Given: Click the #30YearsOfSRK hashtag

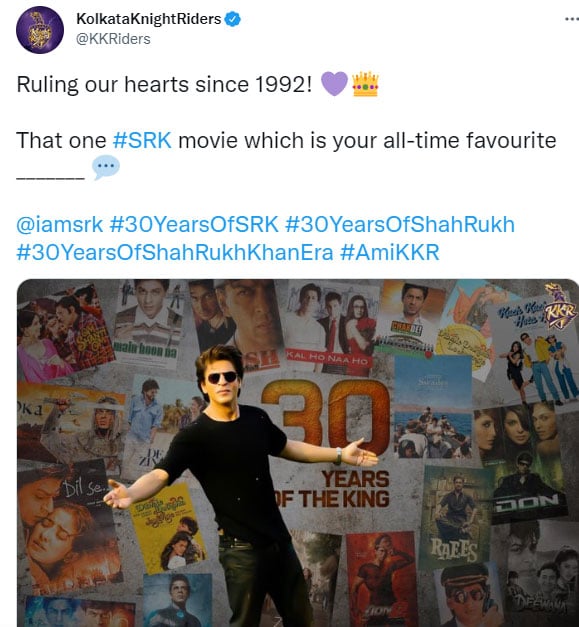Looking at the screenshot, I should click(194, 224).
